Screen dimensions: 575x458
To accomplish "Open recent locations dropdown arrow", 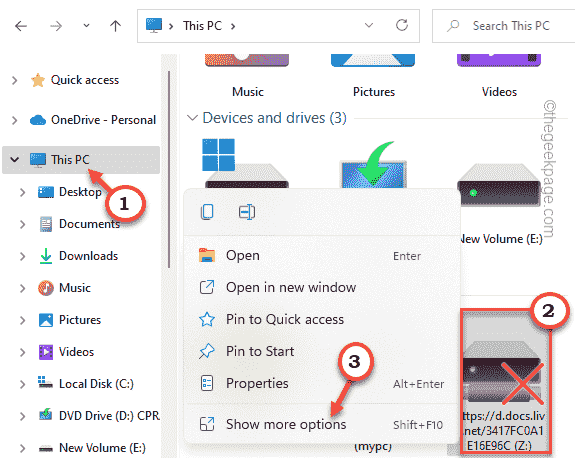I will (x=86, y=26).
